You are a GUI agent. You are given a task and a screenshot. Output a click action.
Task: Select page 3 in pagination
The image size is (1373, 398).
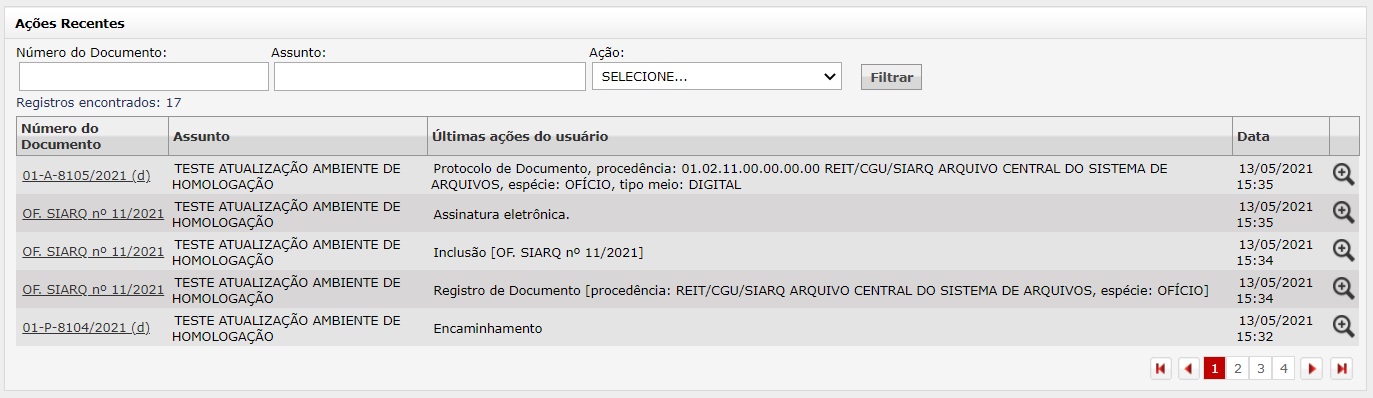[x=1261, y=369]
